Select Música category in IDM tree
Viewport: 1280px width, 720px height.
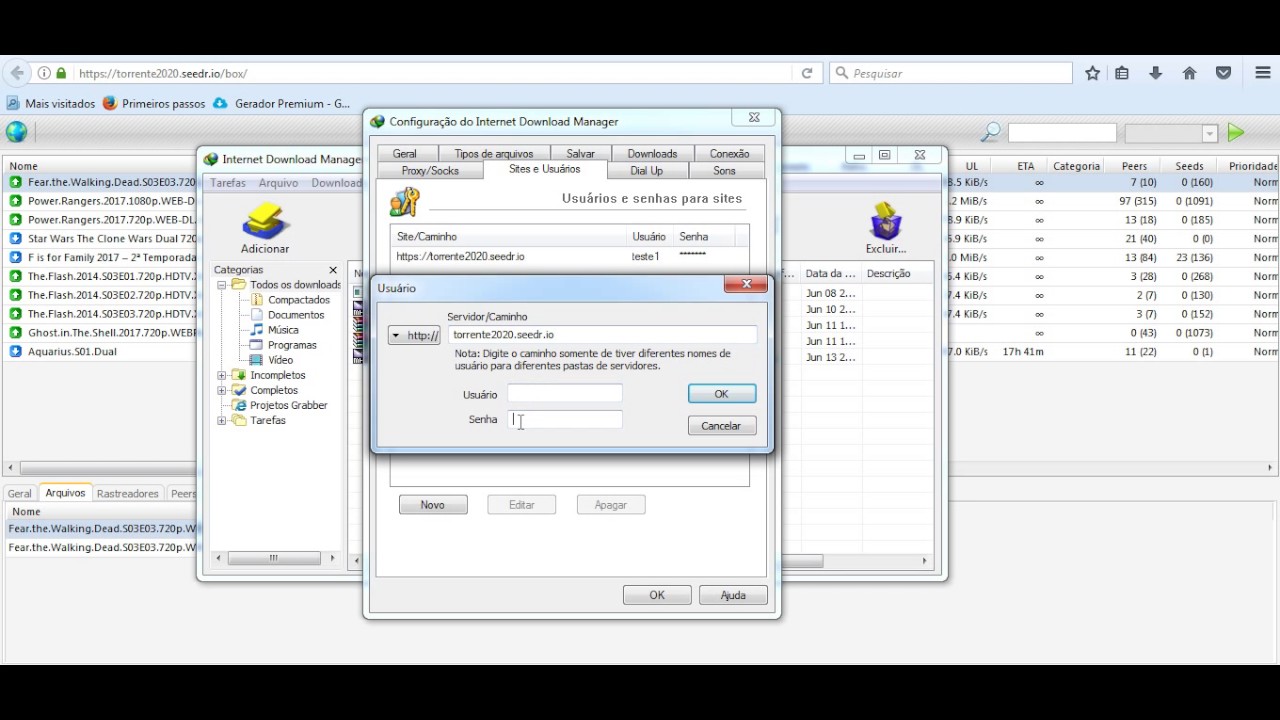(x=282, y=330)
